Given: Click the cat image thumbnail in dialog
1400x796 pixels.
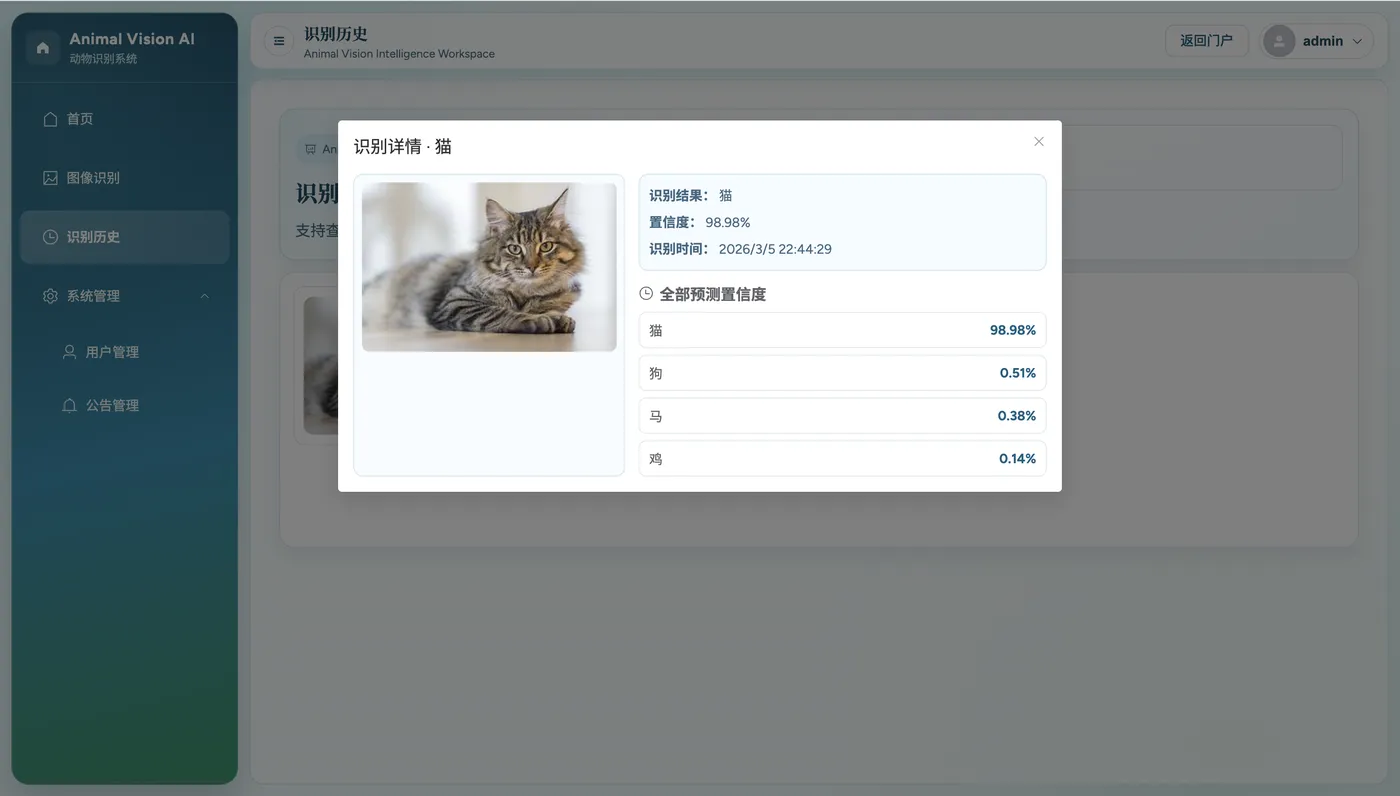Looking at the screenshot, I should pyautogui.click(x=488, y=265).
